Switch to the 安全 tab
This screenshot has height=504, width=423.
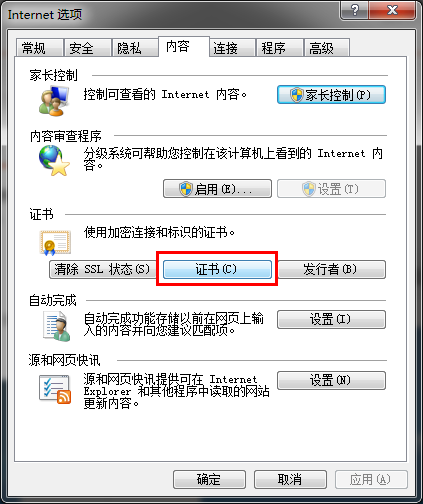click(x=87, y=48)
